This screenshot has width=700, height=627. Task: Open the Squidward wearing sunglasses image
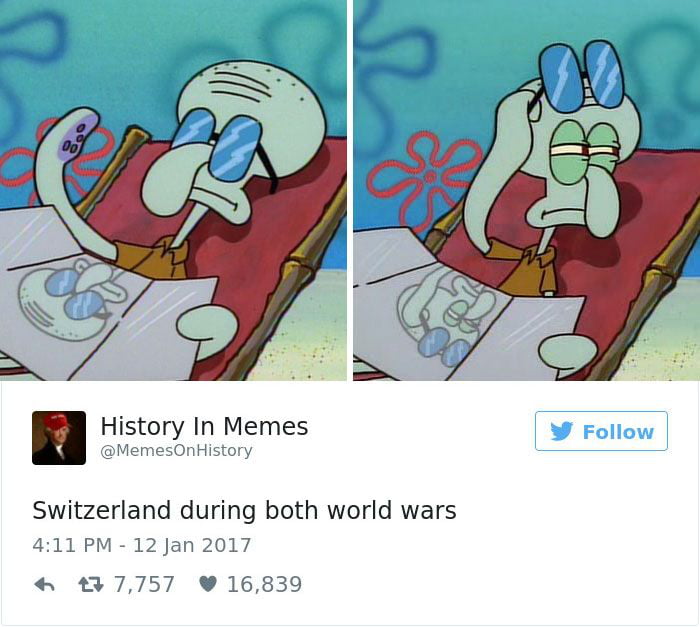173,190
